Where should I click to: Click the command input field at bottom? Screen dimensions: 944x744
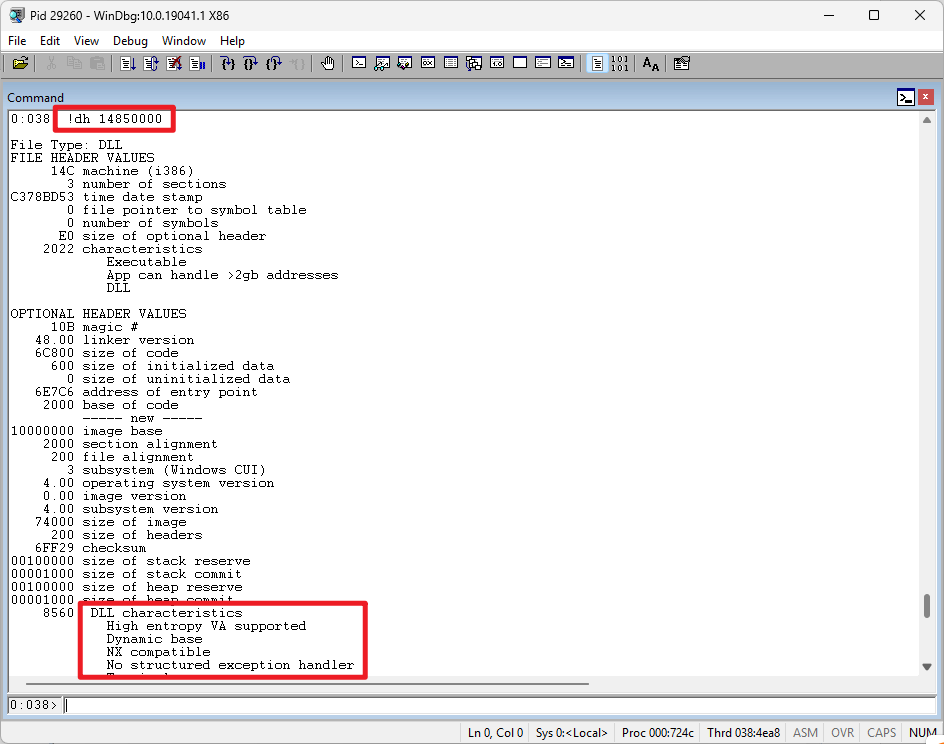point(490,705)
